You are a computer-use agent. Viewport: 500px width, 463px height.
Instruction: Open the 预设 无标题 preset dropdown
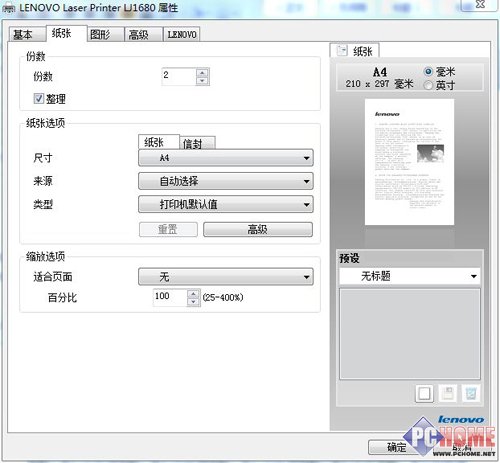click(410, 276)
